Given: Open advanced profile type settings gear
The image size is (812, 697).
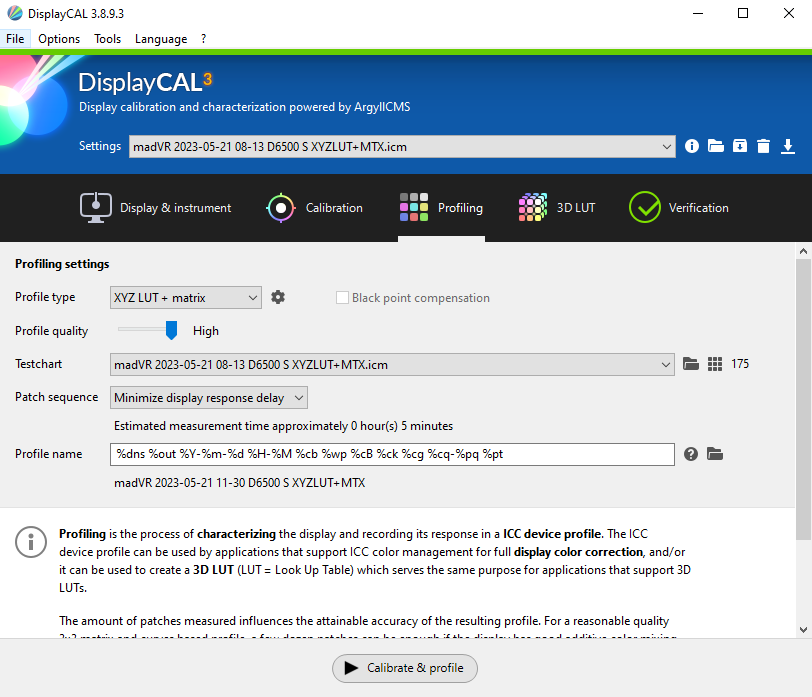Looking at the screenshot, I should pos(278,297).
